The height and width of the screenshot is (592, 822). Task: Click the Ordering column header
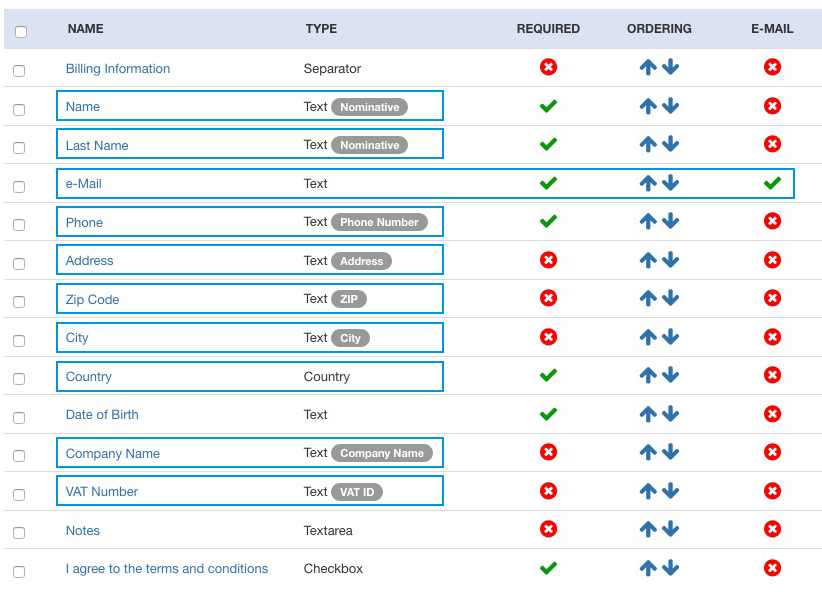pos(659,29)
